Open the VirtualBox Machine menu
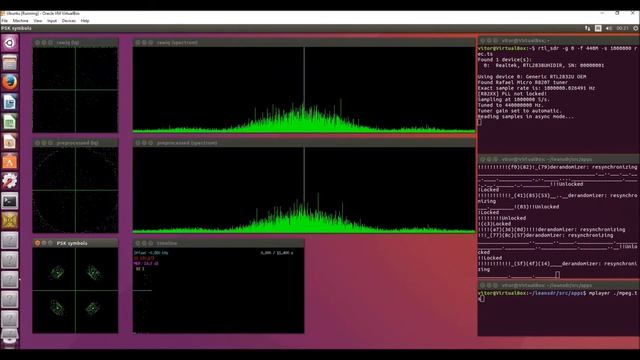The height and width of the screenshot is (360, 640). (x=20, y=20)
